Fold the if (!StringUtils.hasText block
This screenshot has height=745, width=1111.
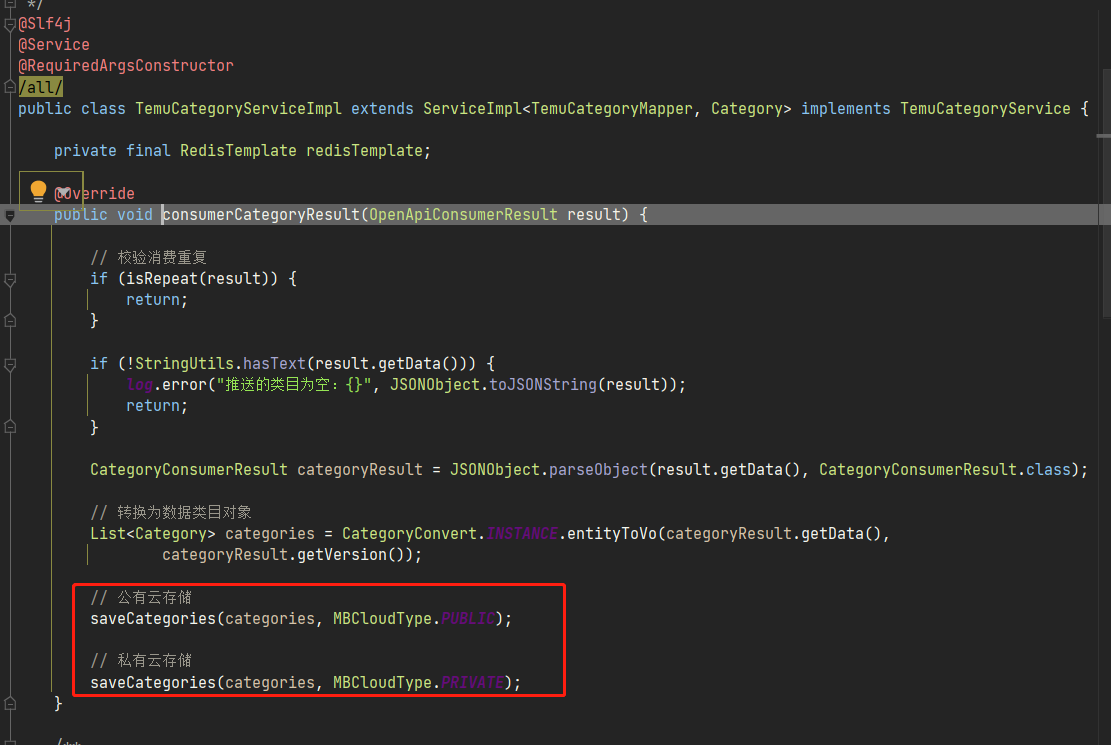pyautogui.click(x=9, y=364)
